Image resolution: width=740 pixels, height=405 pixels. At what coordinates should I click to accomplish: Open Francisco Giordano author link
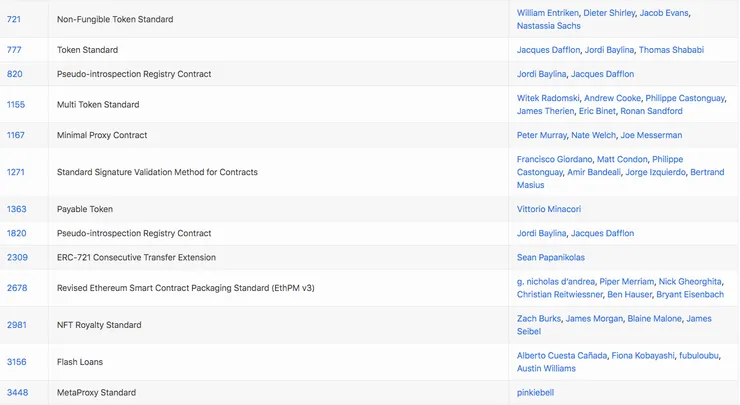(x=554, y=159)
